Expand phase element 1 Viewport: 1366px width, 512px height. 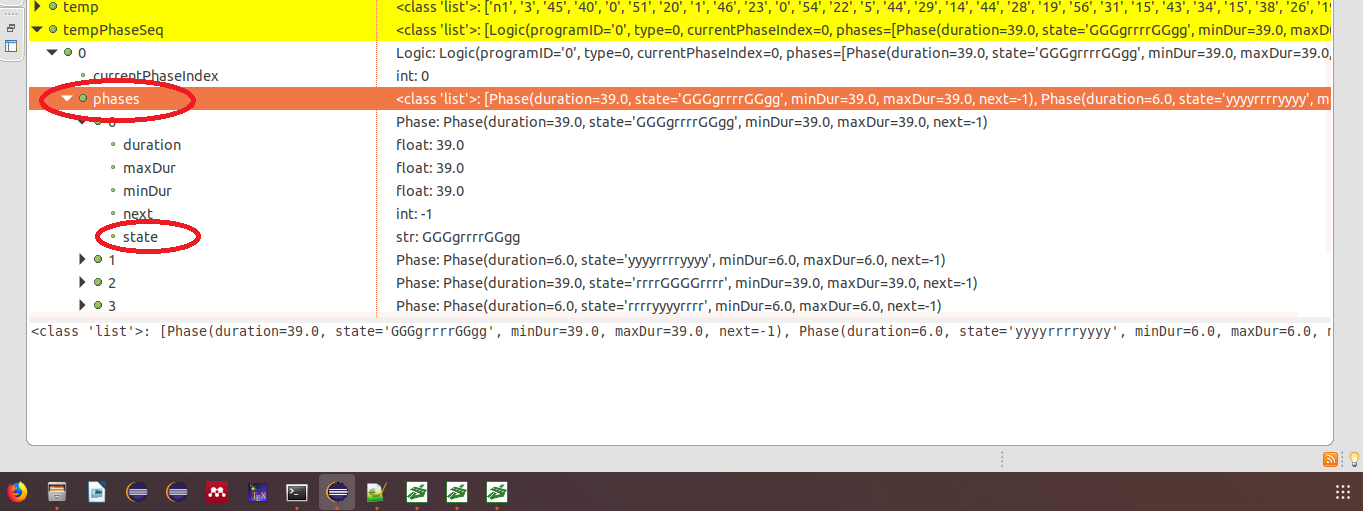(83, 260)
